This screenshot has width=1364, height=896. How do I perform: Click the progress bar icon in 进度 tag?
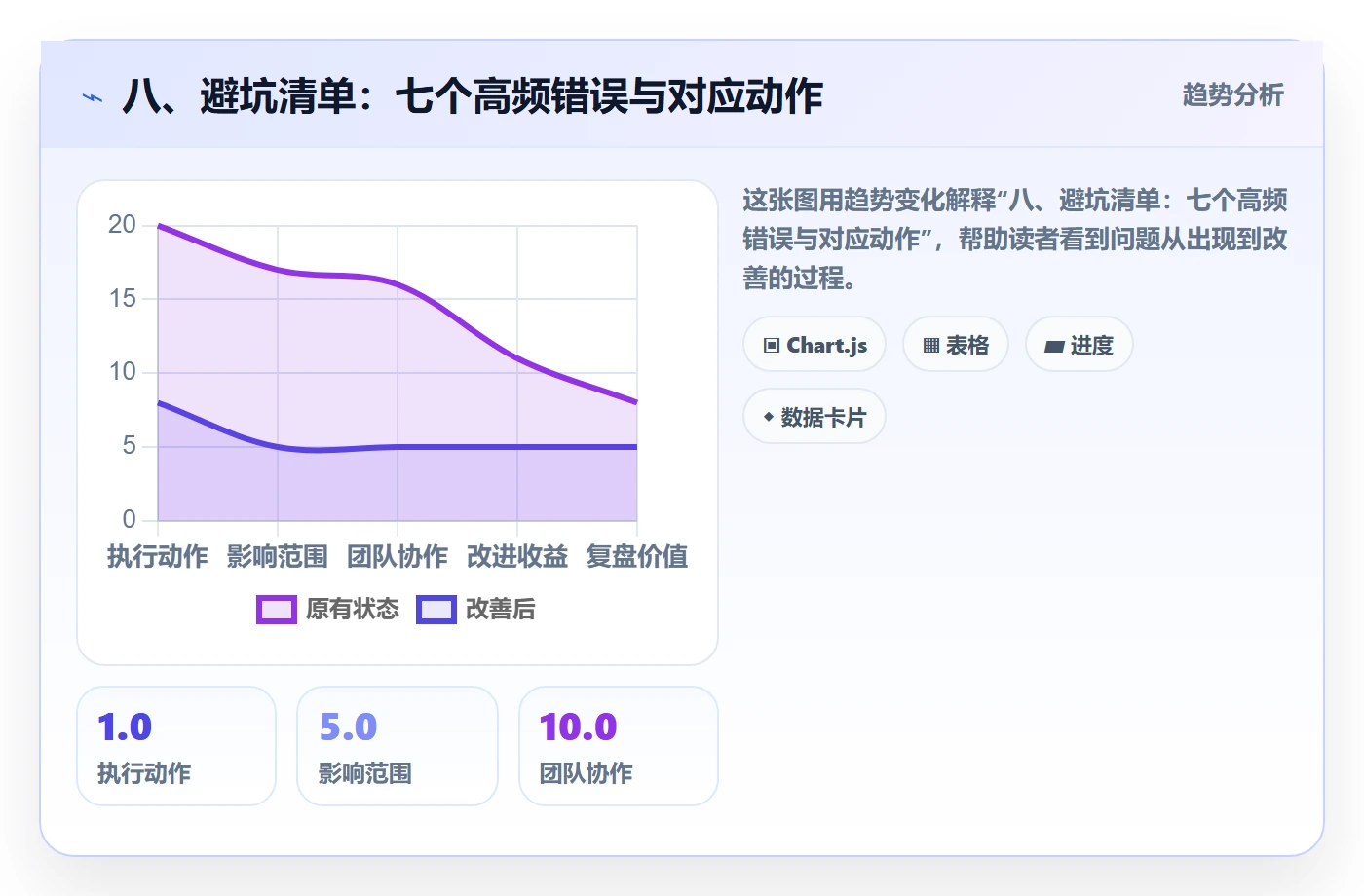1054,346
